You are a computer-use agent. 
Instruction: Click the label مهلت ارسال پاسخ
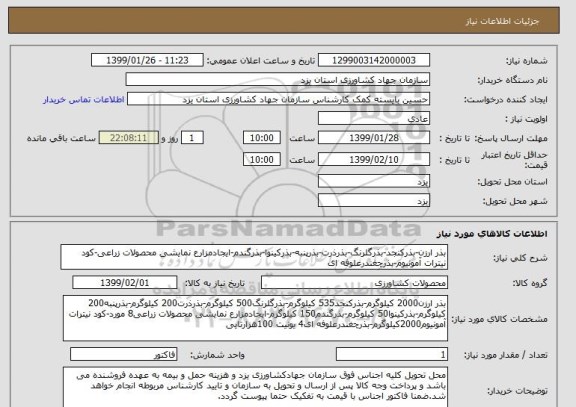pyautogui.click(x=511, y=138)
